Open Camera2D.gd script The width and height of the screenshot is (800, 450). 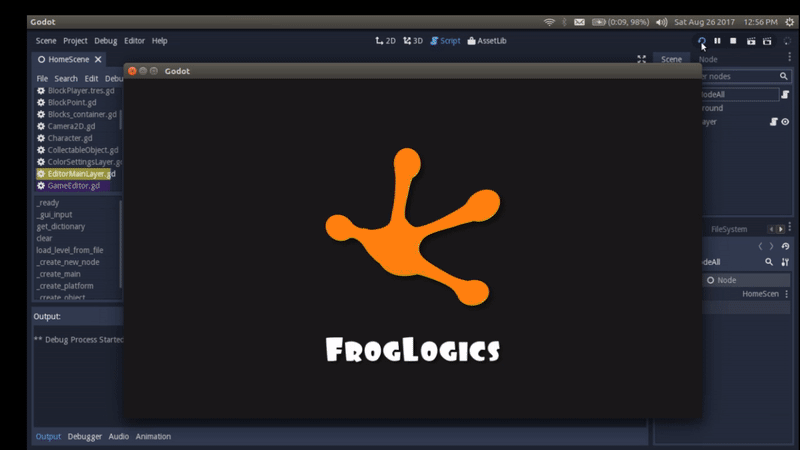coord(71,126)
